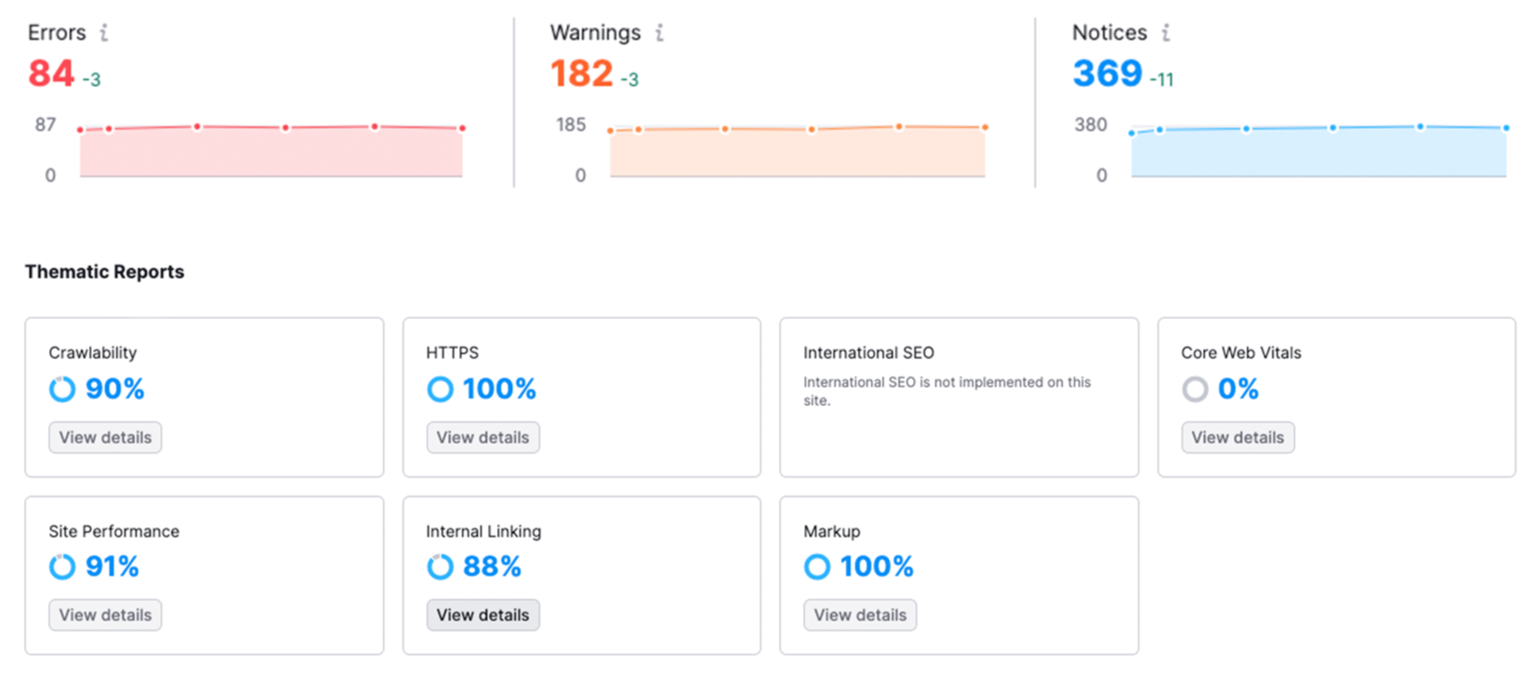Click the HTTPS progress ring icon
1535x696 pixels.
click(440, 389)
